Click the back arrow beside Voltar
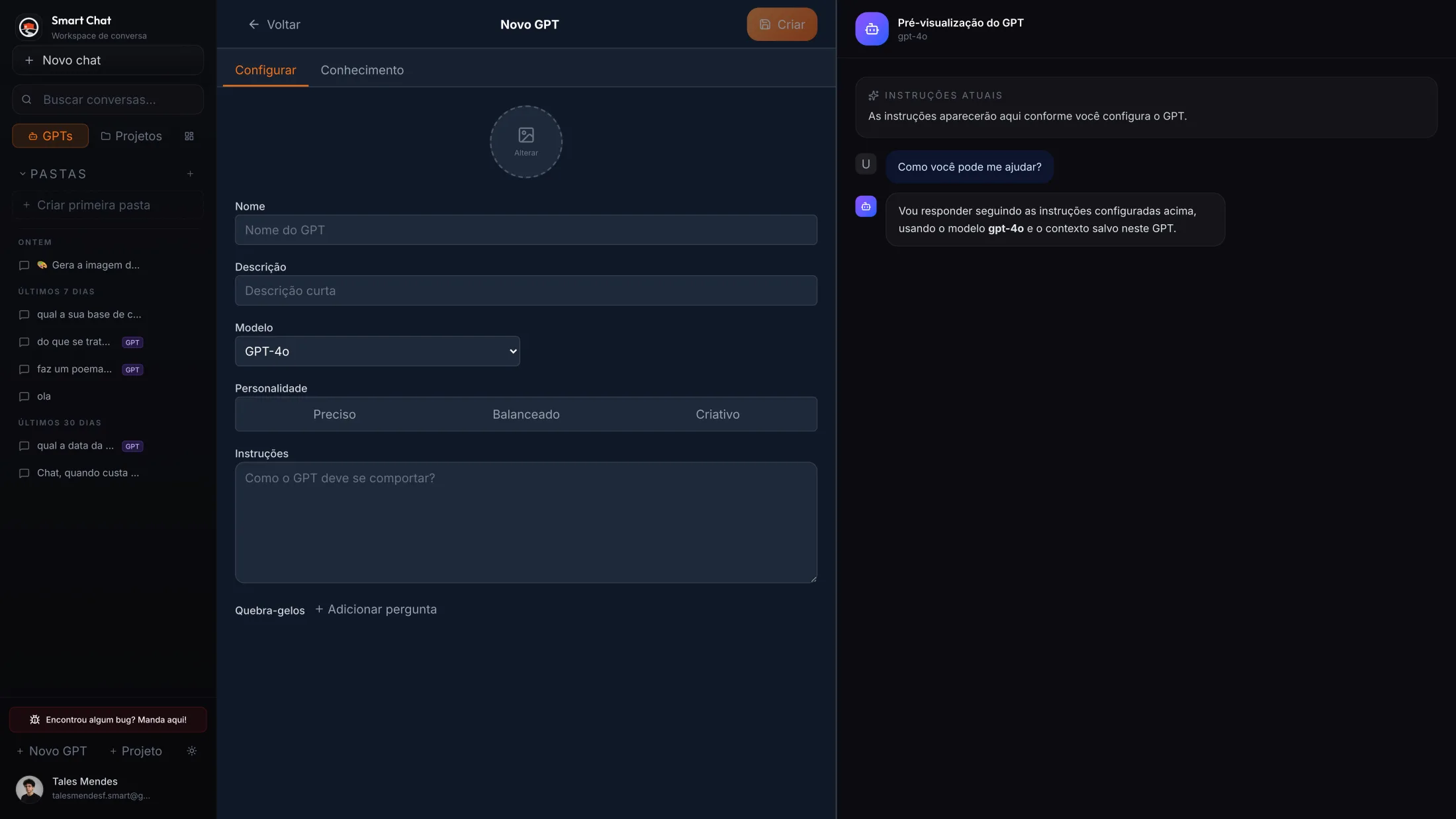The height and width of the screenshot is (819, 1456). pos(254,24)
